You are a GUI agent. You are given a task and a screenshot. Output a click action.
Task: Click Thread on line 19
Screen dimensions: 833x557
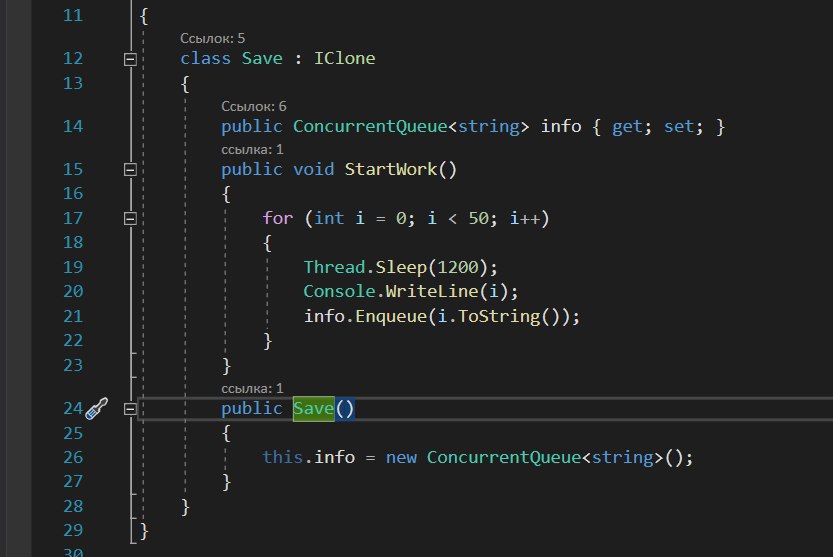pyautogui.click(x=334, y=267)
